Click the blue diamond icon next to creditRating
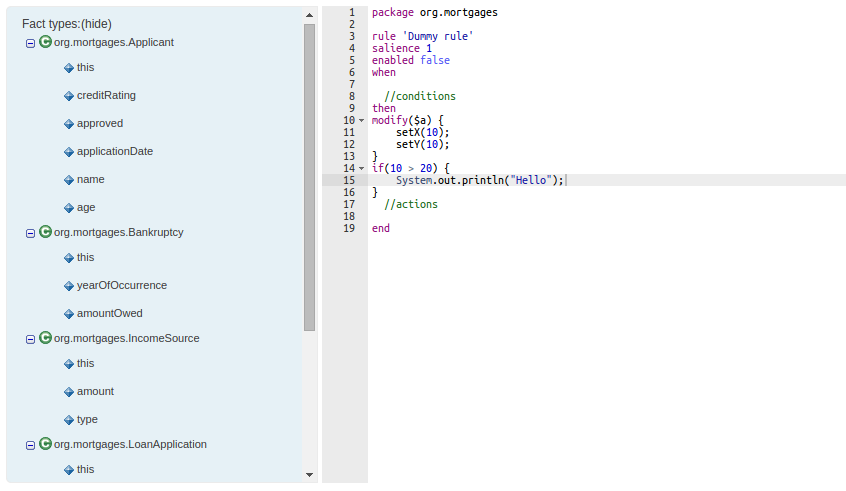Image resolution: width=846 pixels, height=491 pixels. click(69, 96)
